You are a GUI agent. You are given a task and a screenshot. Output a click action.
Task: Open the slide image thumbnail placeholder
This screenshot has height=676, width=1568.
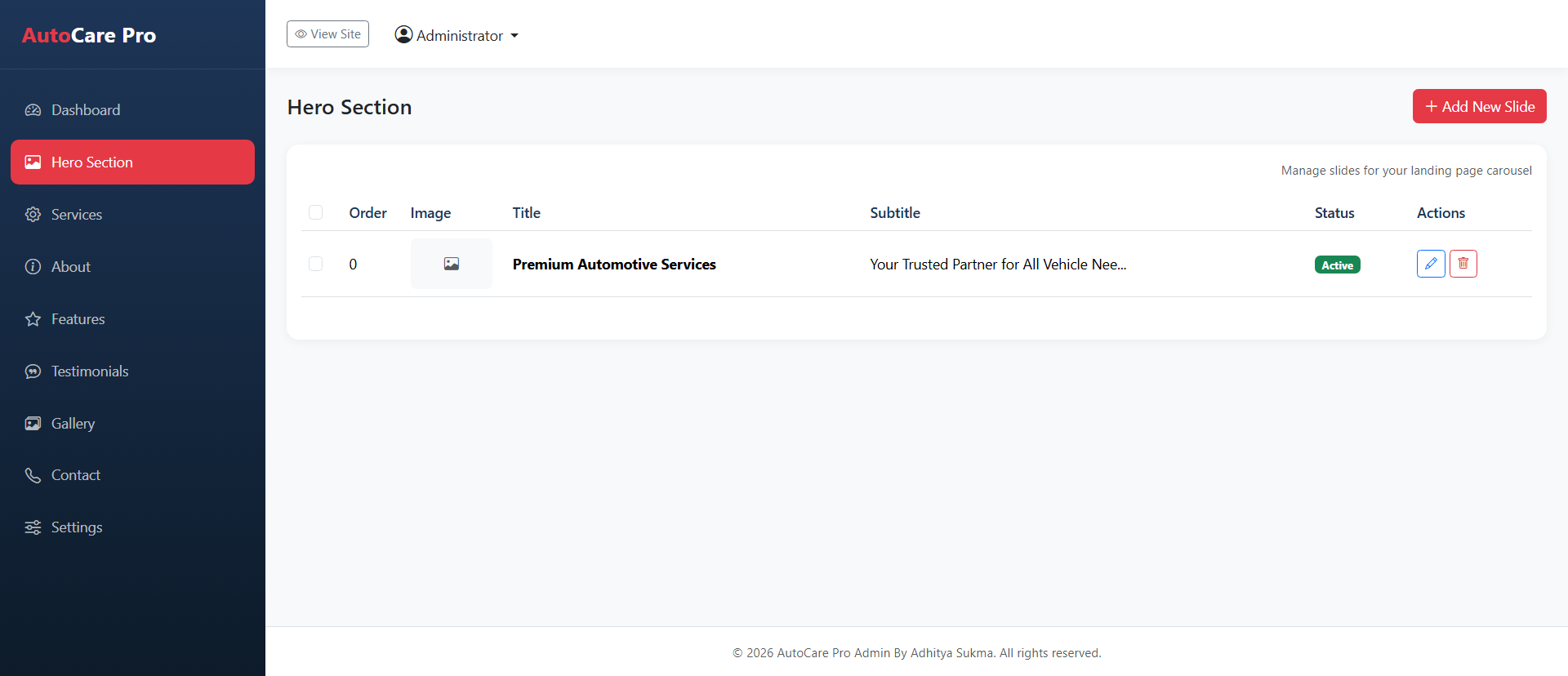tap(451, 264)
